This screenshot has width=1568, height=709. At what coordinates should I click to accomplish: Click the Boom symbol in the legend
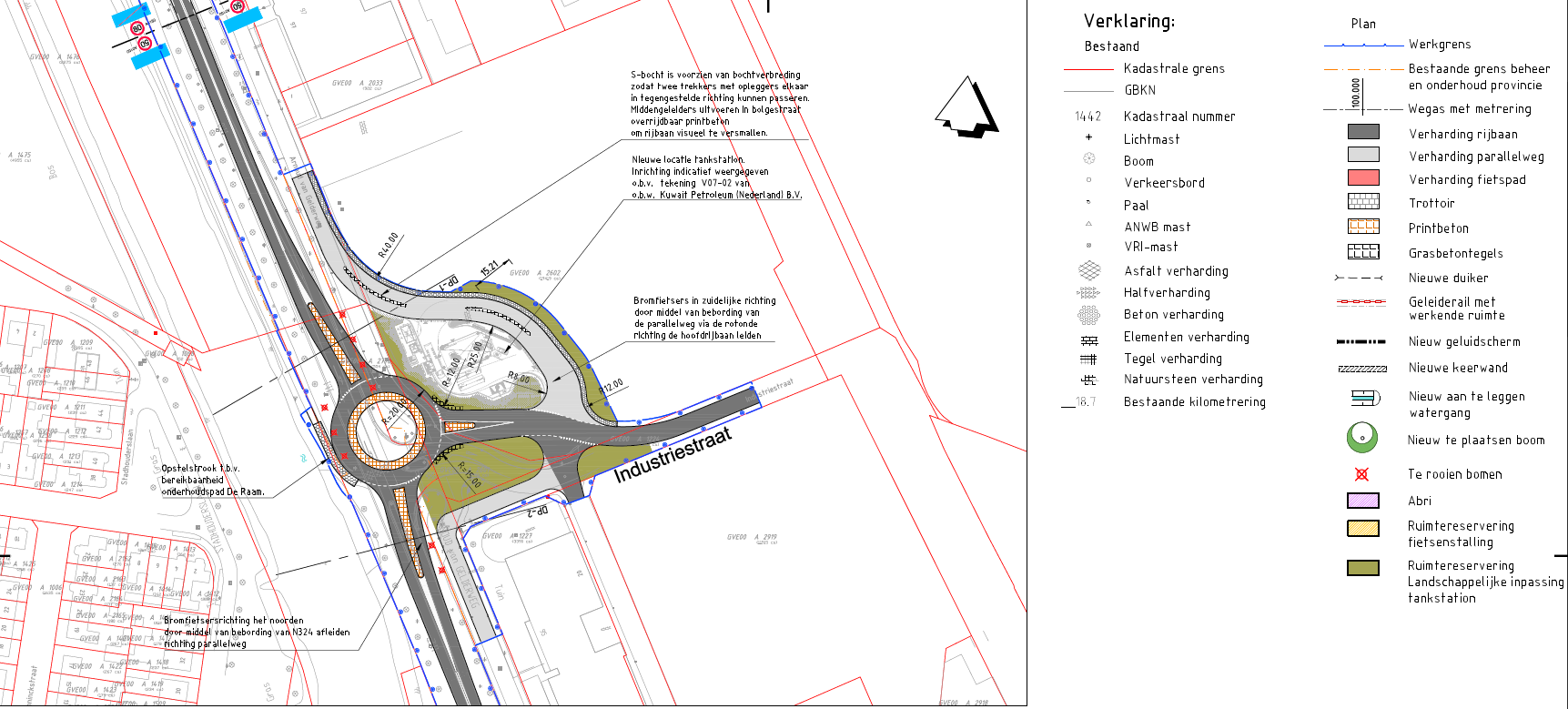[x=1088, y=159]
